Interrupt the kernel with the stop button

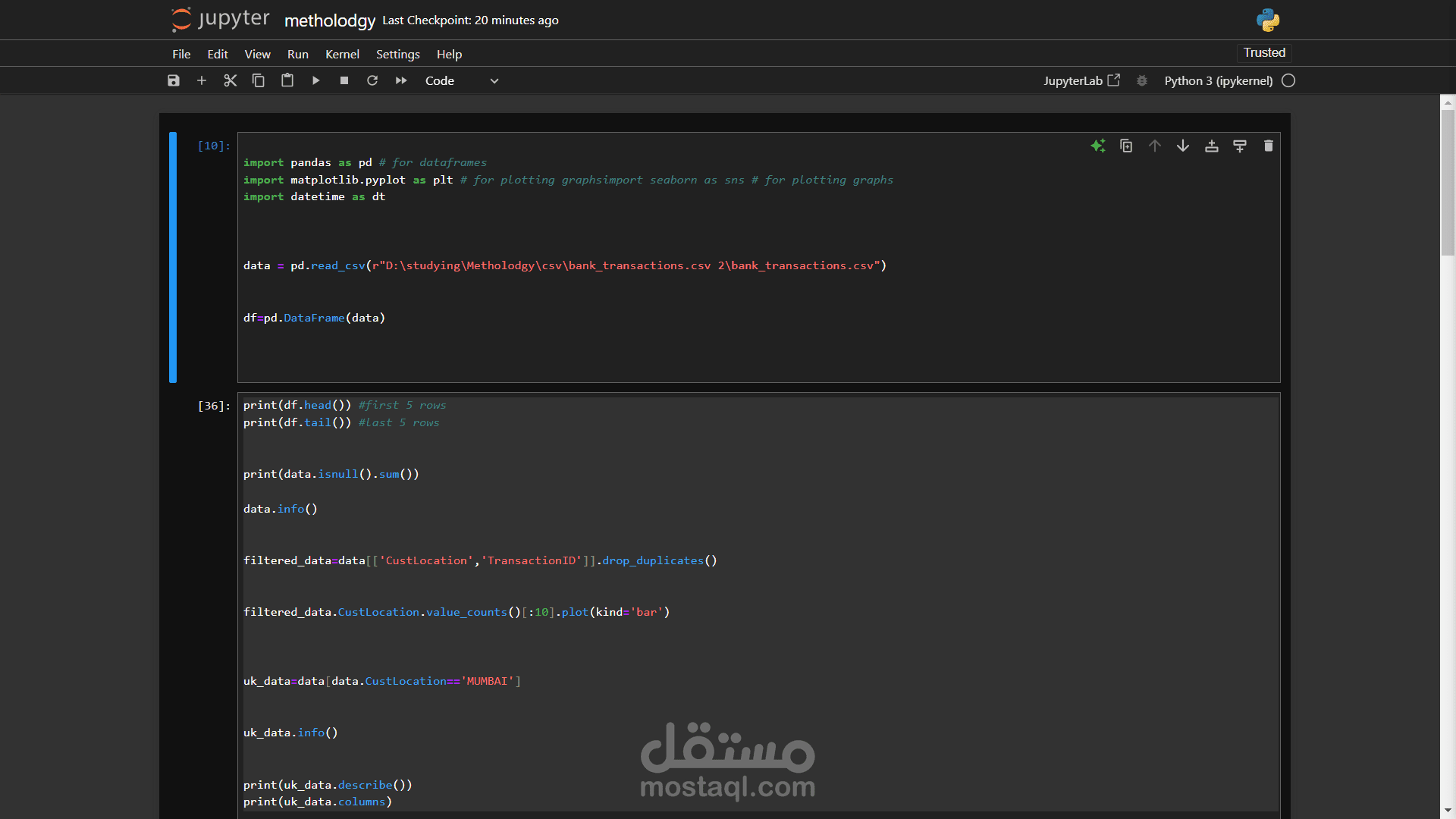click(344, 80)
